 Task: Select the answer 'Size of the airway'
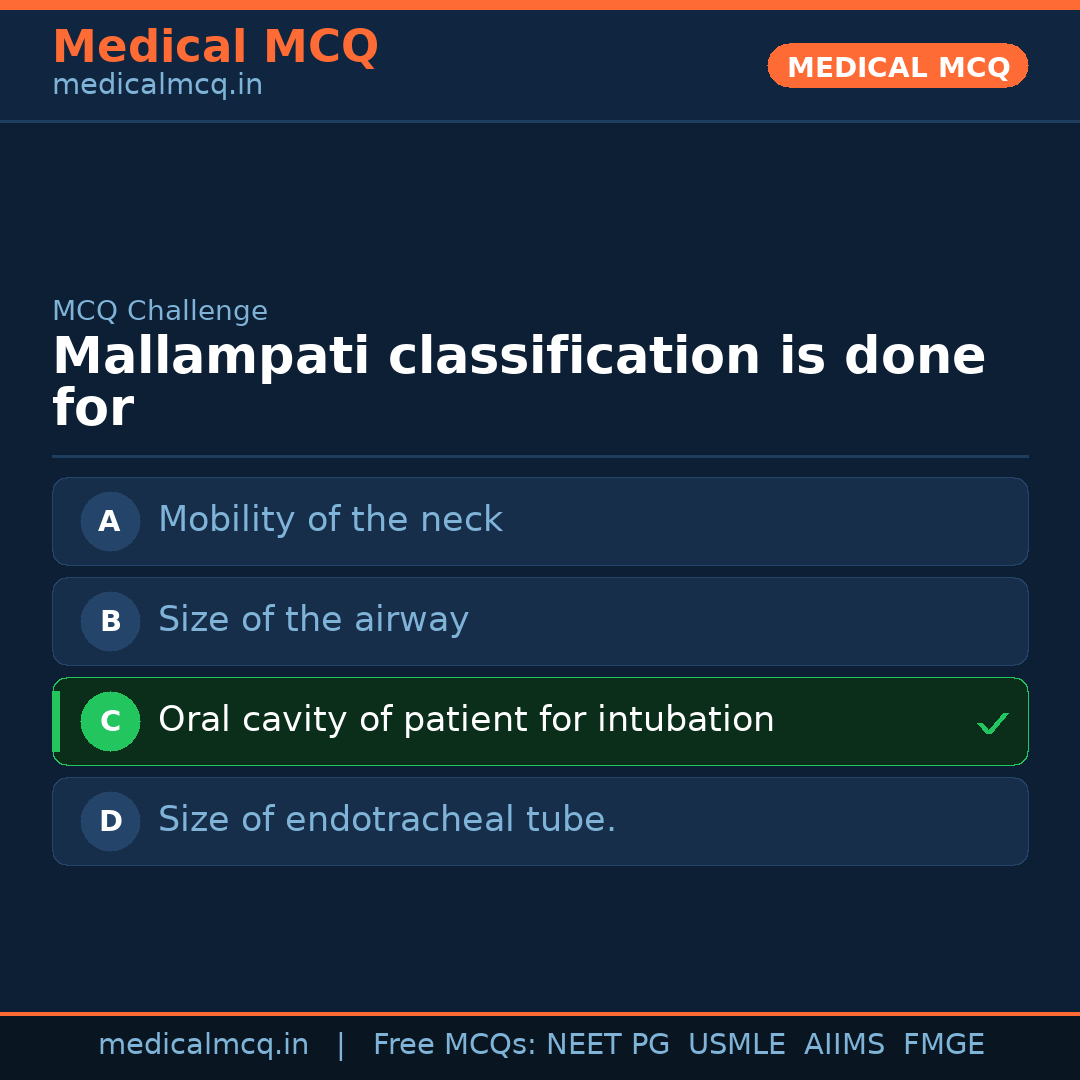313,620
